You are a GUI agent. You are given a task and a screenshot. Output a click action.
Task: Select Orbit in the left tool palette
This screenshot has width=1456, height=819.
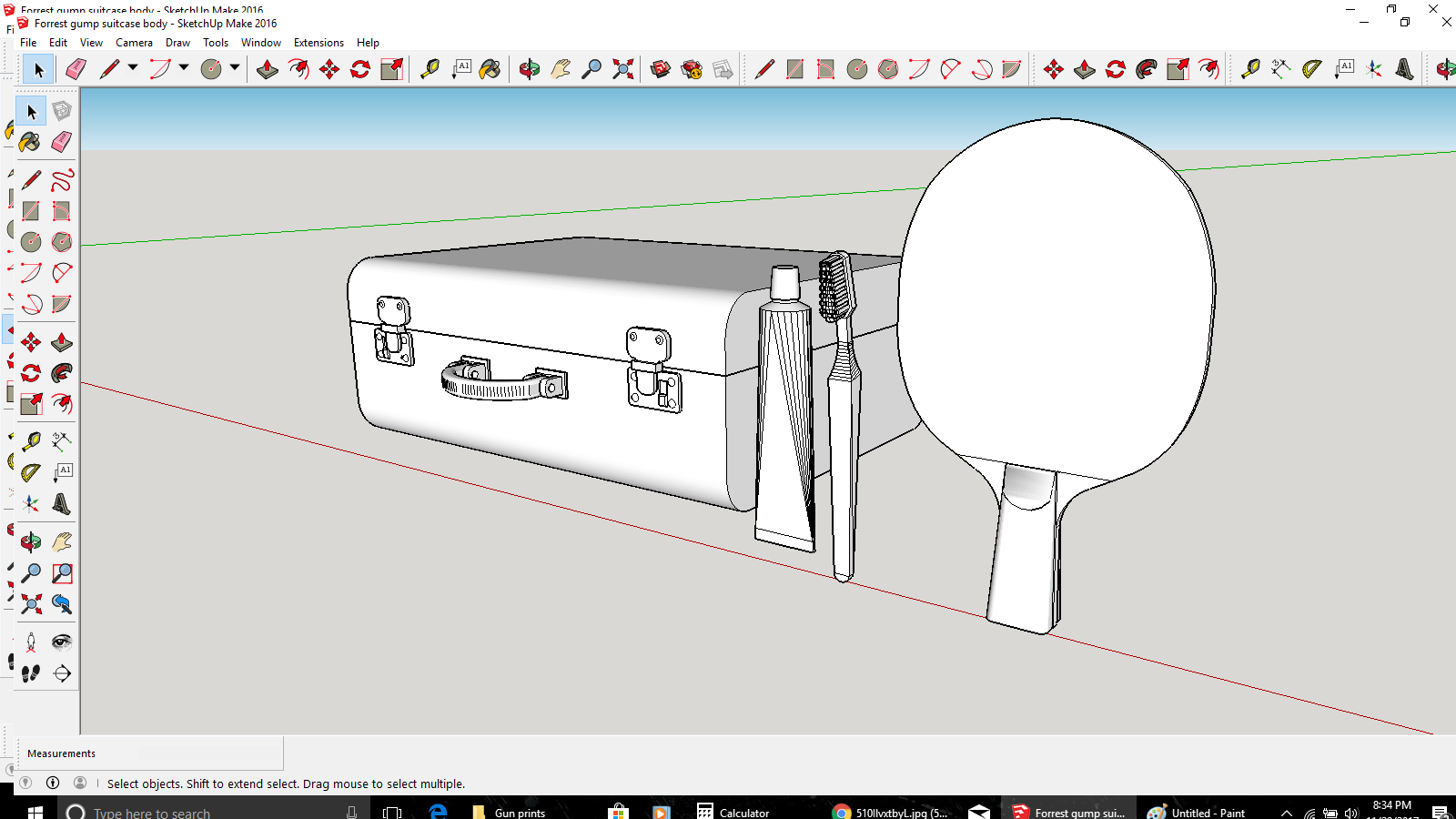[31, 542]
